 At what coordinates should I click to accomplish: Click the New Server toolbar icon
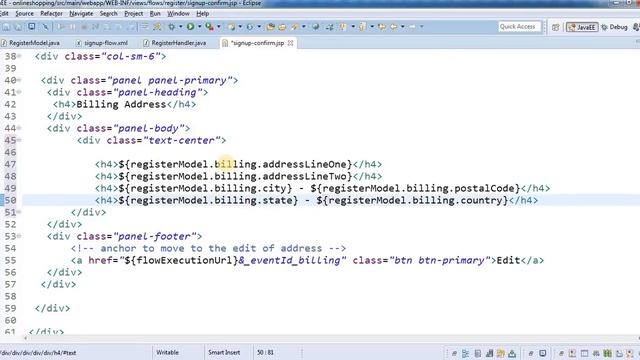[231, 27]
